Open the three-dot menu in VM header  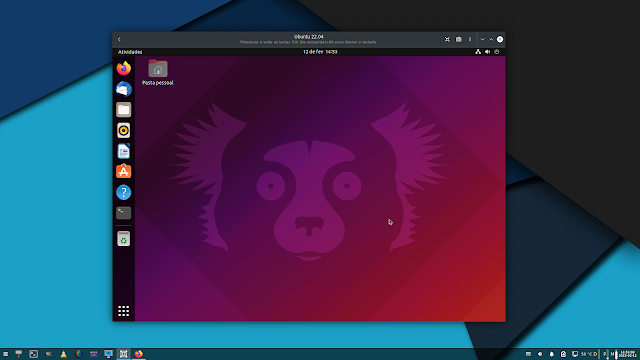(x=470, y=40)
